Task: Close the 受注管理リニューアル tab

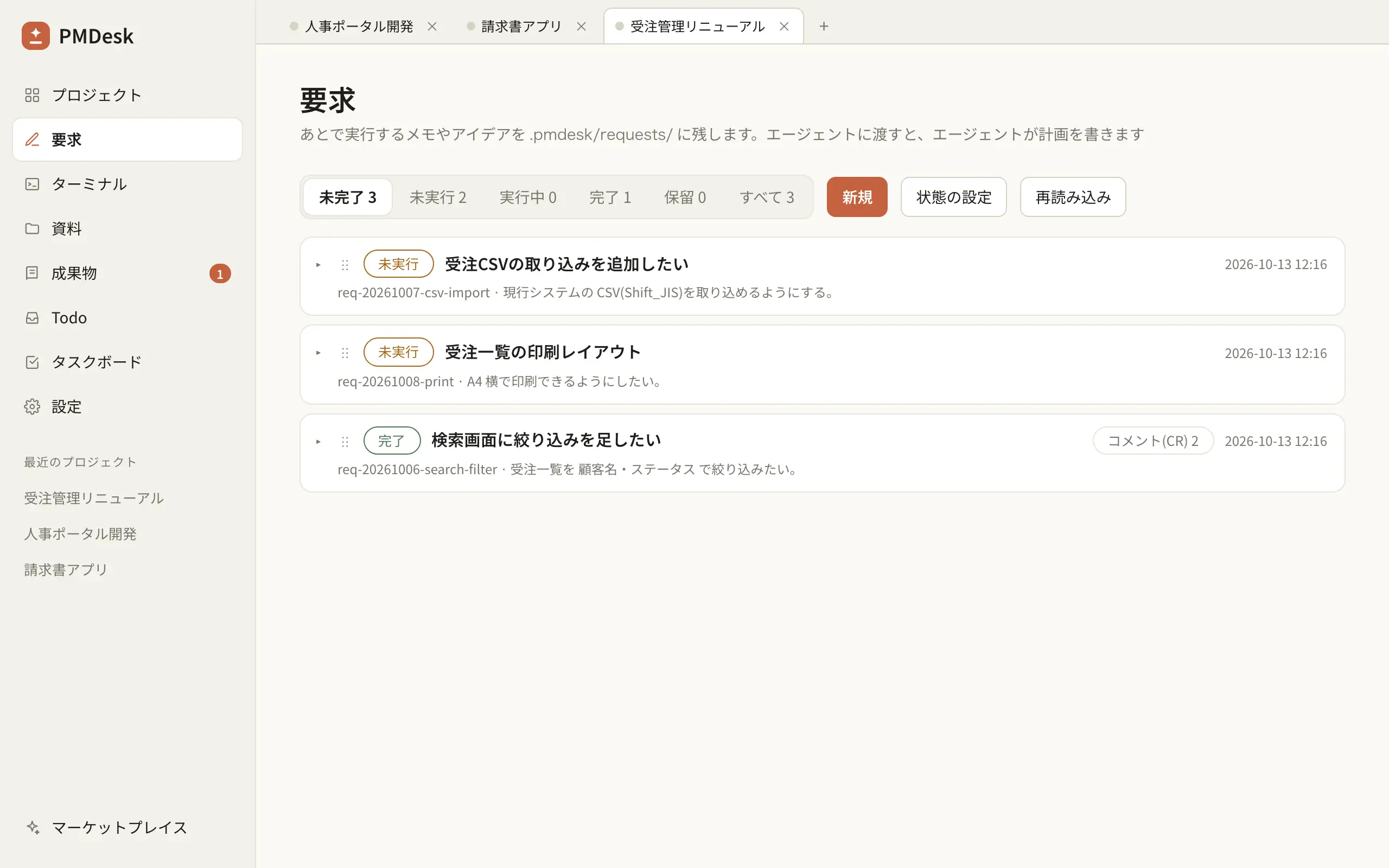Action: click(784, 27)
